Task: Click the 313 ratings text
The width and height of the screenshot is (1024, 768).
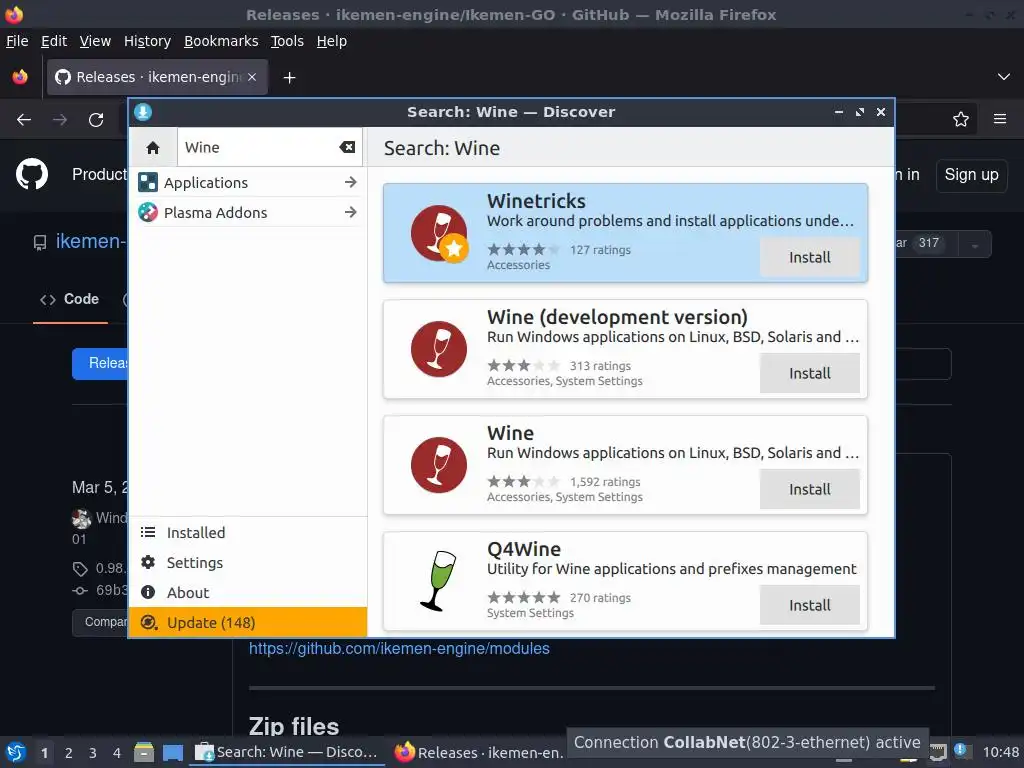Action: (x=600, y=366)
